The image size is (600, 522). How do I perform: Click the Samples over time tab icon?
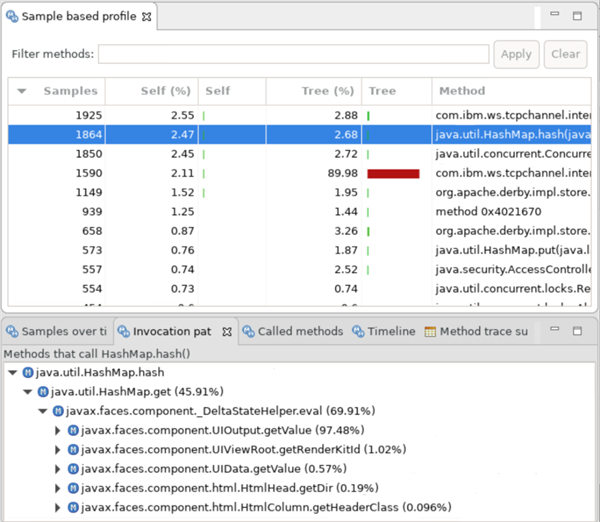(12, 331)
